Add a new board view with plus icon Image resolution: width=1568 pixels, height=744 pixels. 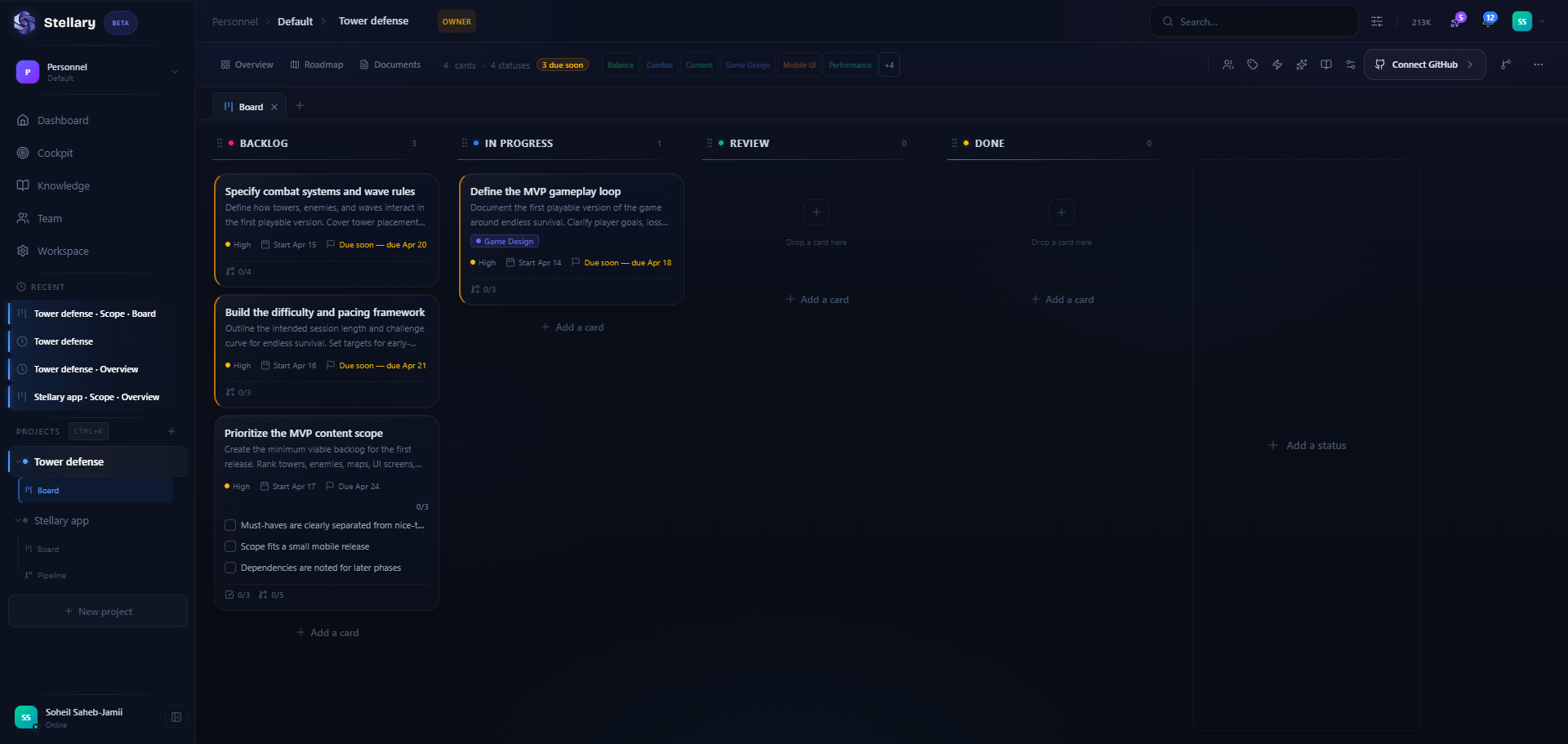300,105
